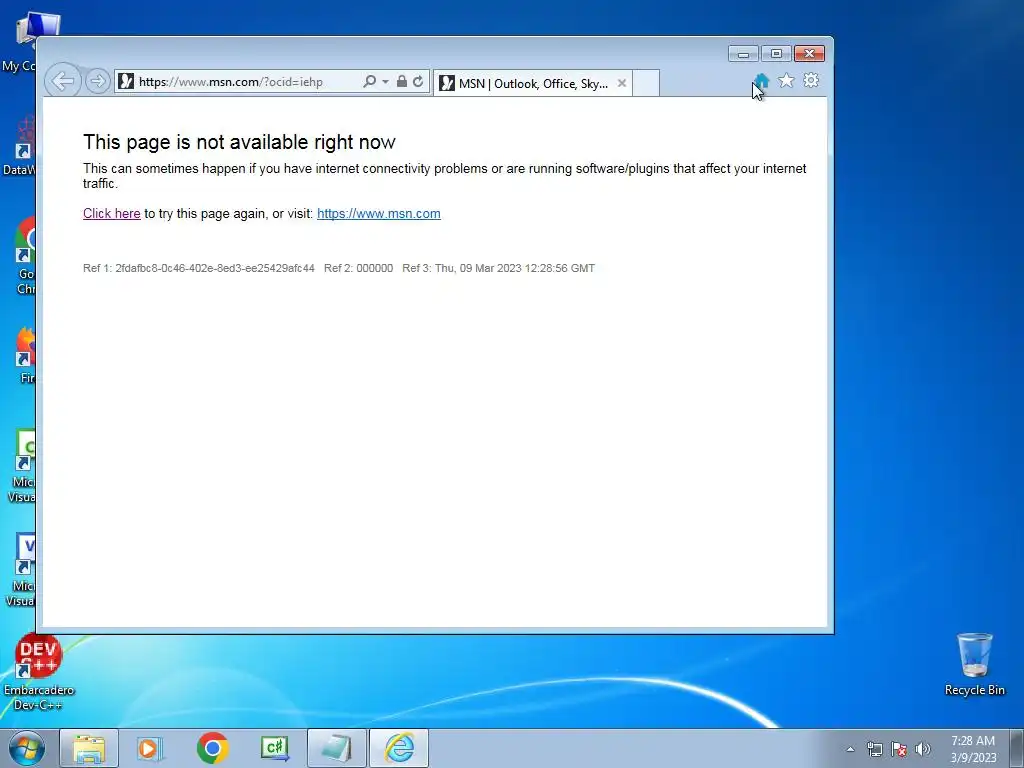Click the 'Click here' retry link
This screenshot has height=768, width=1024.
coord(112,214)
